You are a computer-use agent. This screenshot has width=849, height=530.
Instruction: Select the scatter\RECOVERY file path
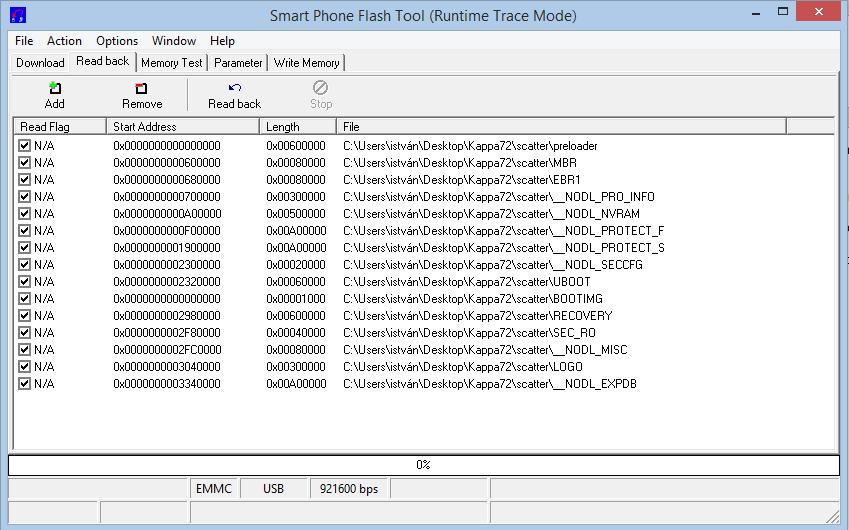pos(478,316)
